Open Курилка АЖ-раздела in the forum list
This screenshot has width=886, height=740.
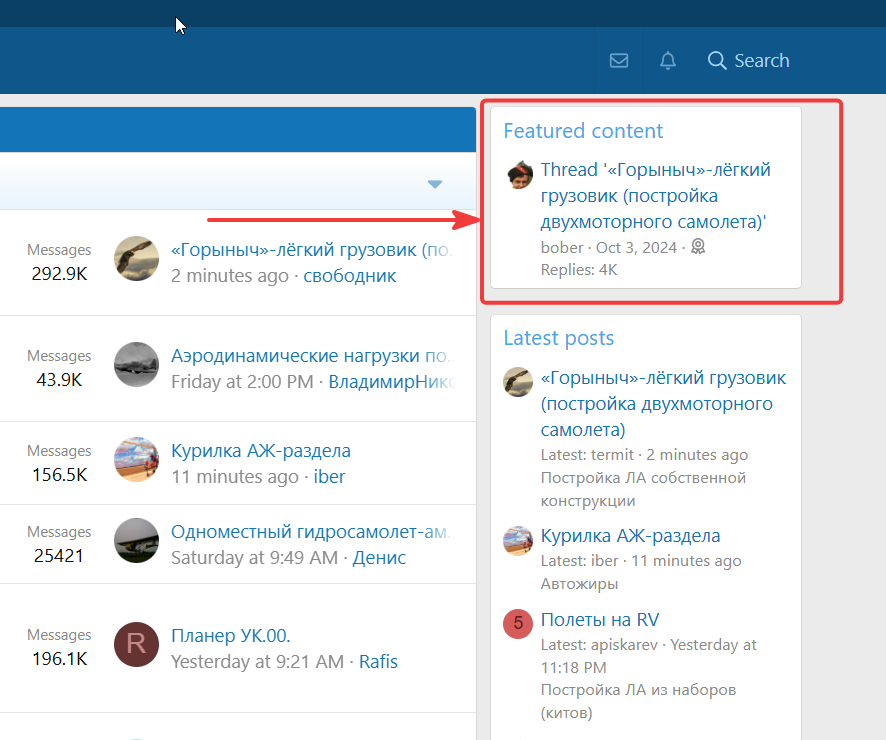click(260, 451)
